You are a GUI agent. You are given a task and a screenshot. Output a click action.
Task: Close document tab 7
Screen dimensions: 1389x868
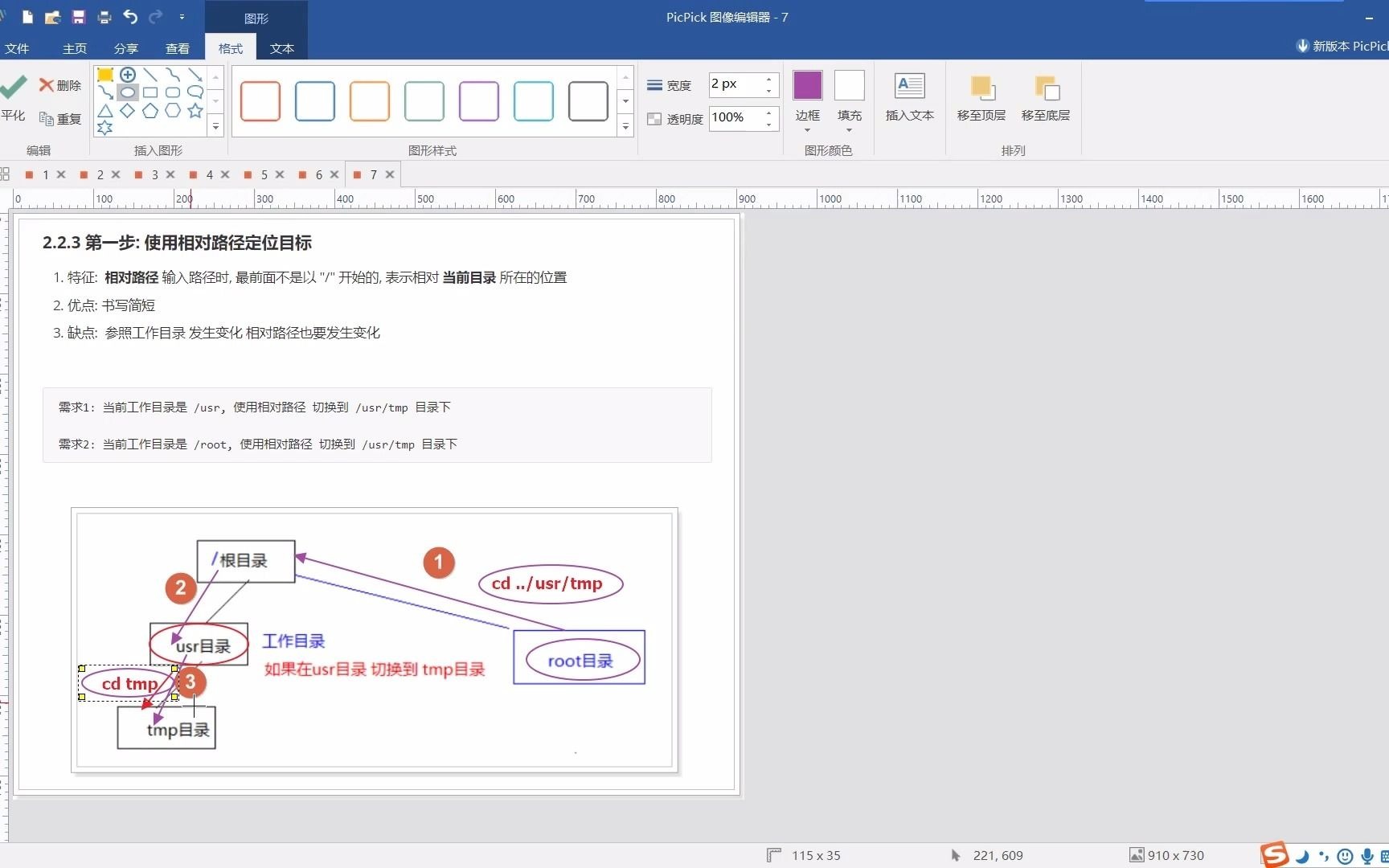click(x=390, y=174)
